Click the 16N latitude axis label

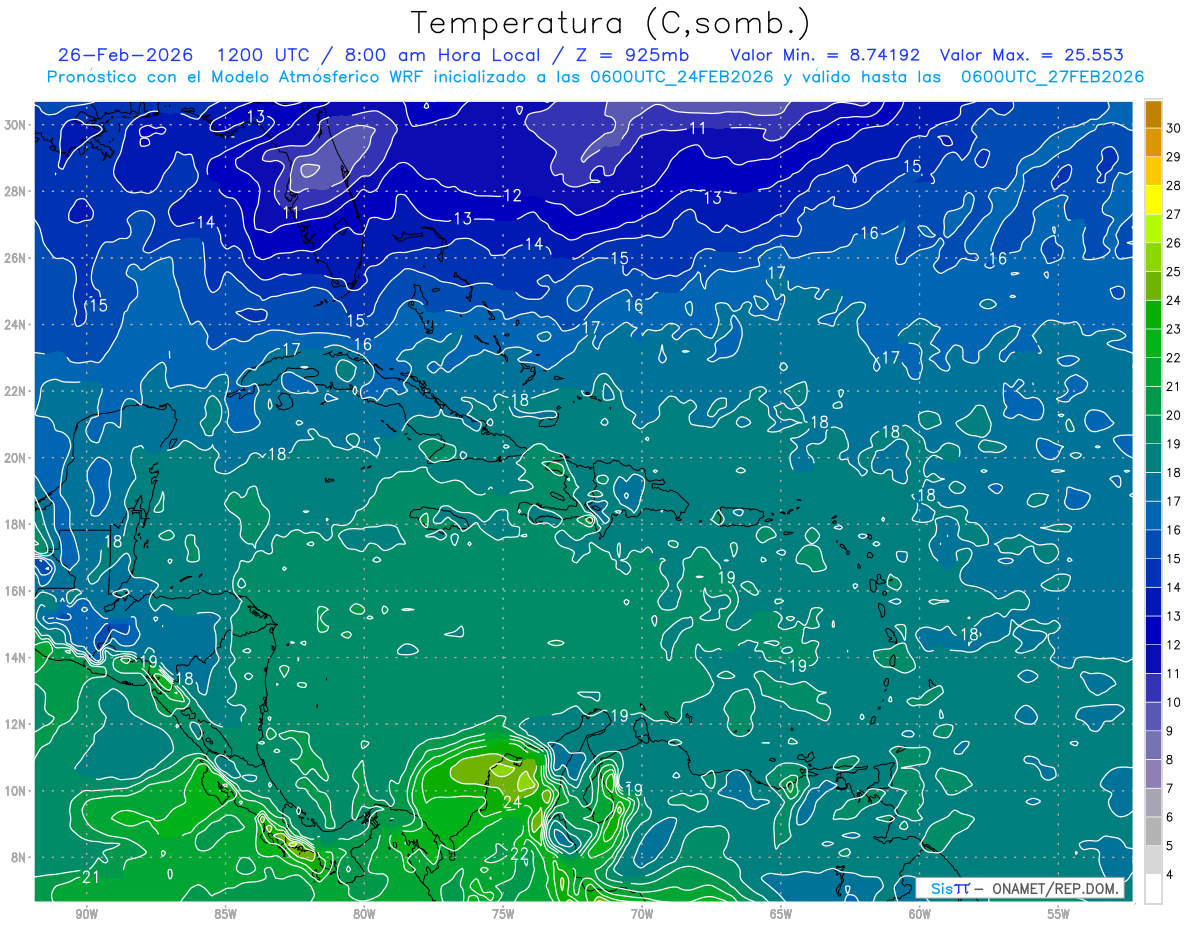[16, 591]
